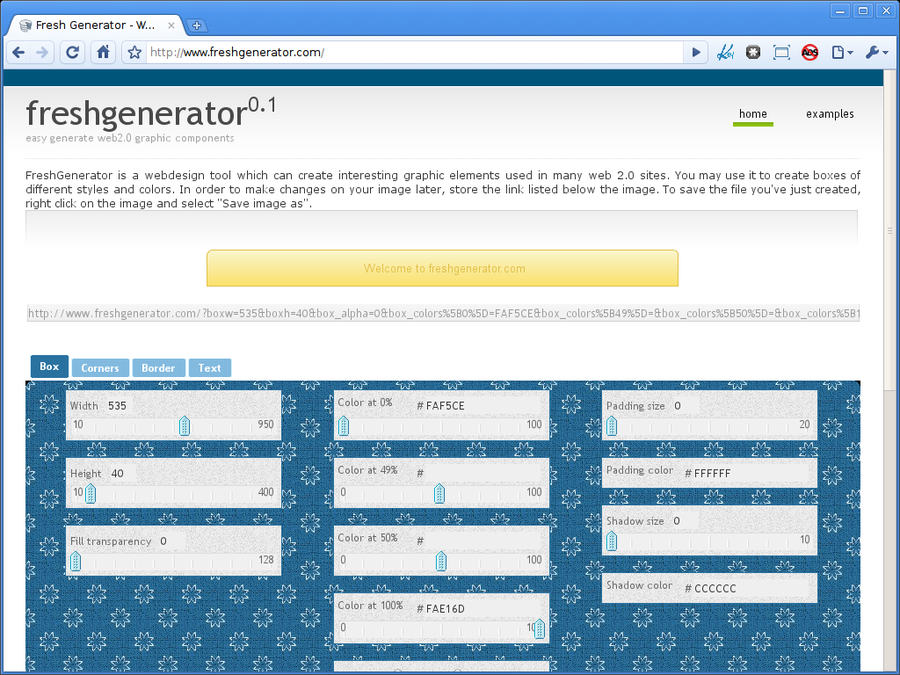Click the "128" maximum label on Fill transparency
The width and height of the screenshot is (900, 675).
click(266, 560)
